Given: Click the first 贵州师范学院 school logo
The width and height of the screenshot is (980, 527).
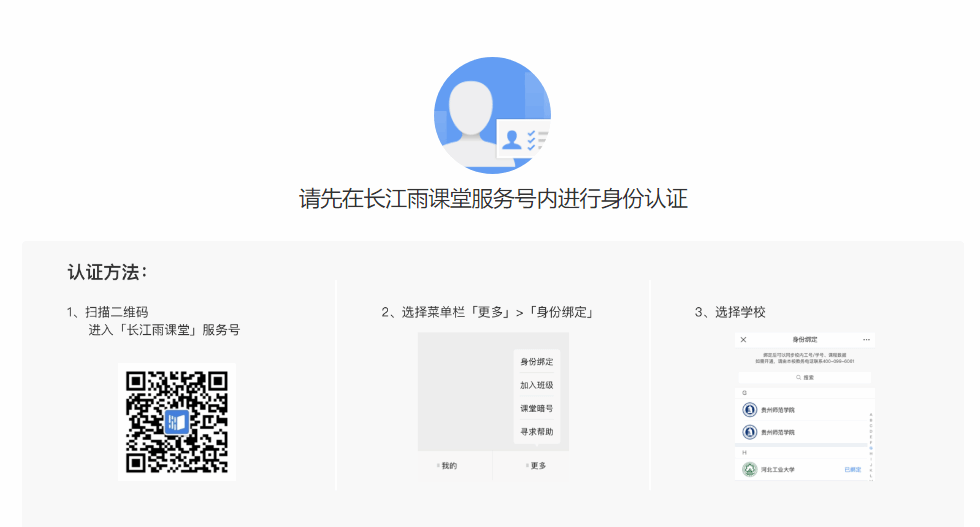Looking at the screenshot, I should click(749, 410).
